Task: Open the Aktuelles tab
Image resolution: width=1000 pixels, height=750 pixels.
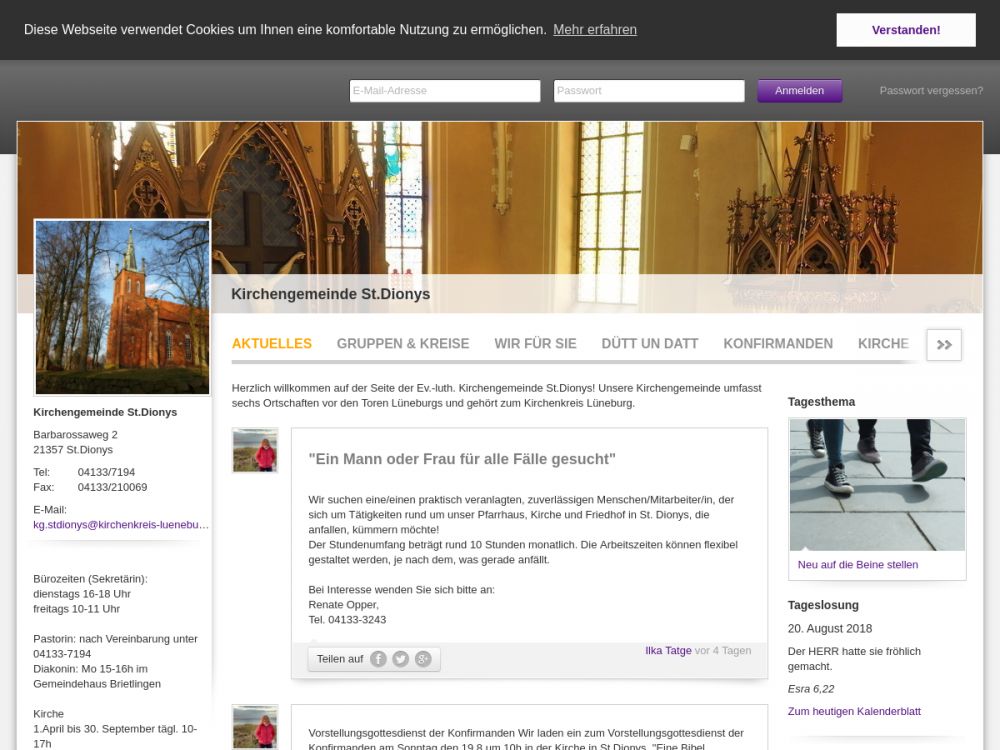Action: [272, 344]
